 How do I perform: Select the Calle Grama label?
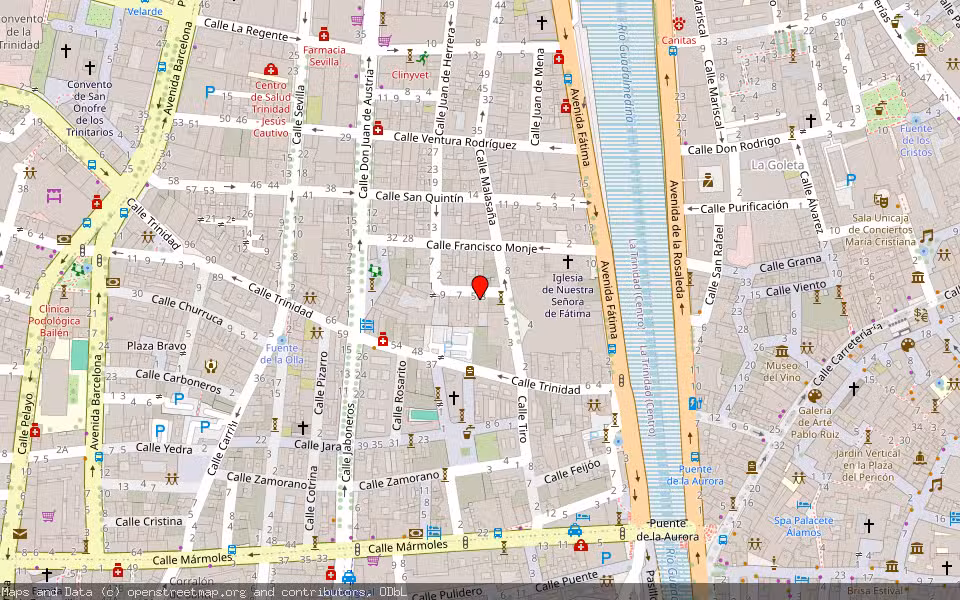pos(790,264)
